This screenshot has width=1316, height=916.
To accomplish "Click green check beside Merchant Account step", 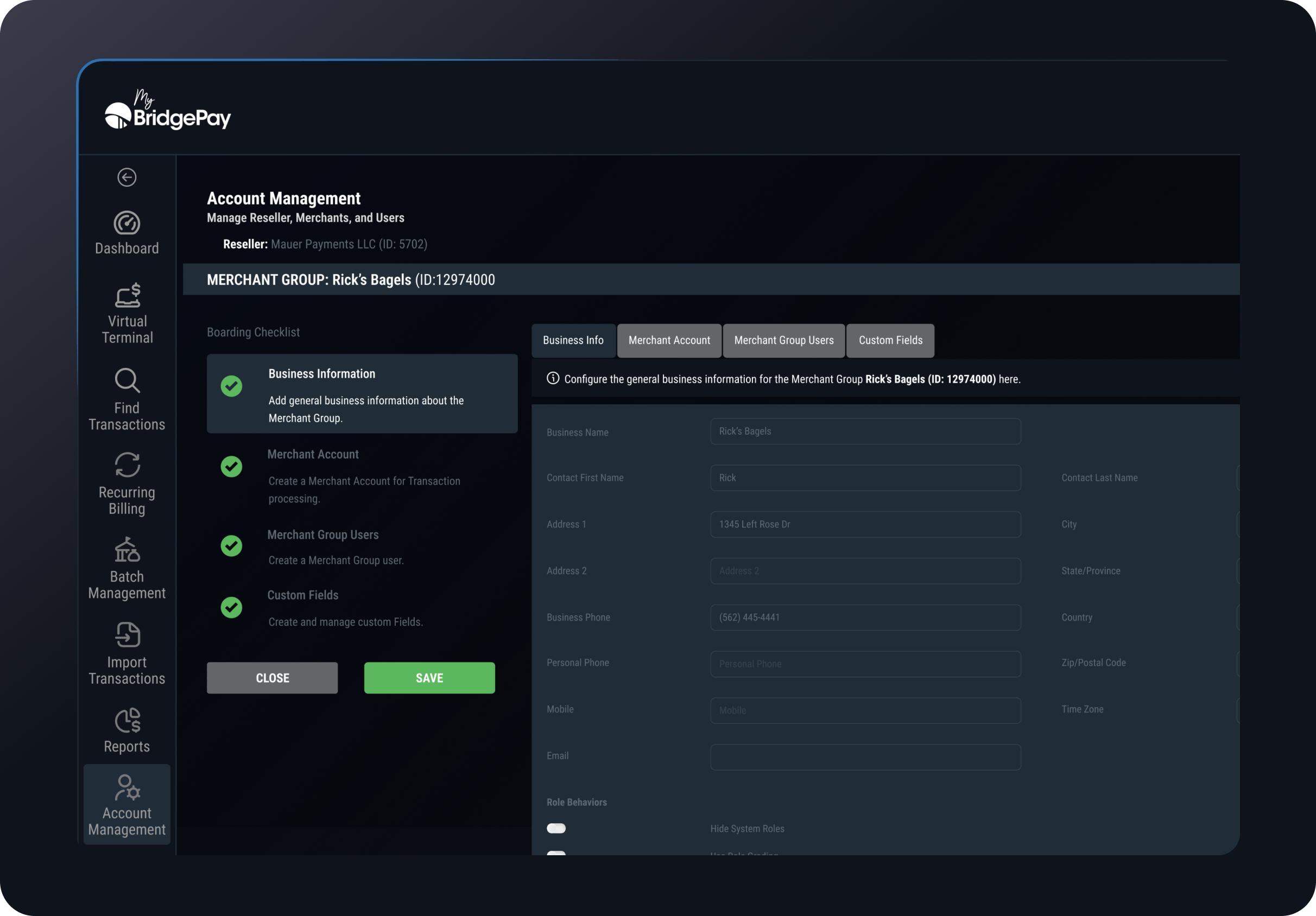I will (x=232, y=466).
